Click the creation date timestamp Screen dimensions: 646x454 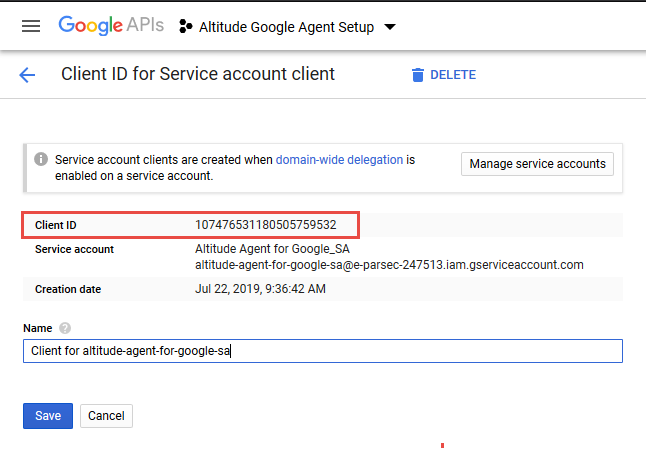click(260, 289)
